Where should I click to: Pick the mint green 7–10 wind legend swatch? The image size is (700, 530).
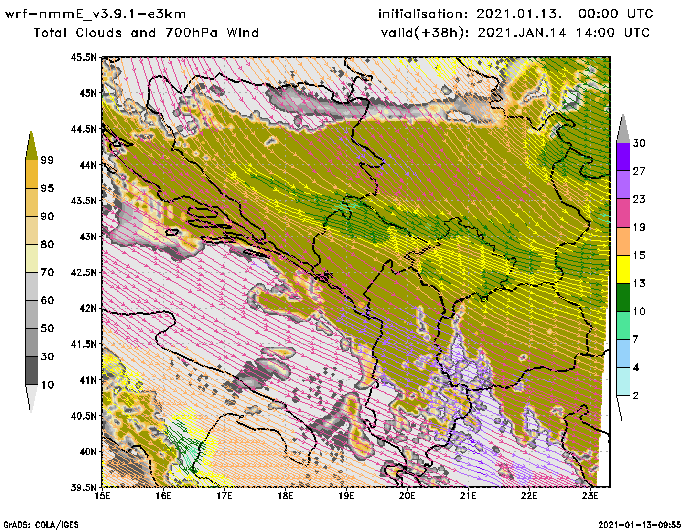[x=623, y=326]
